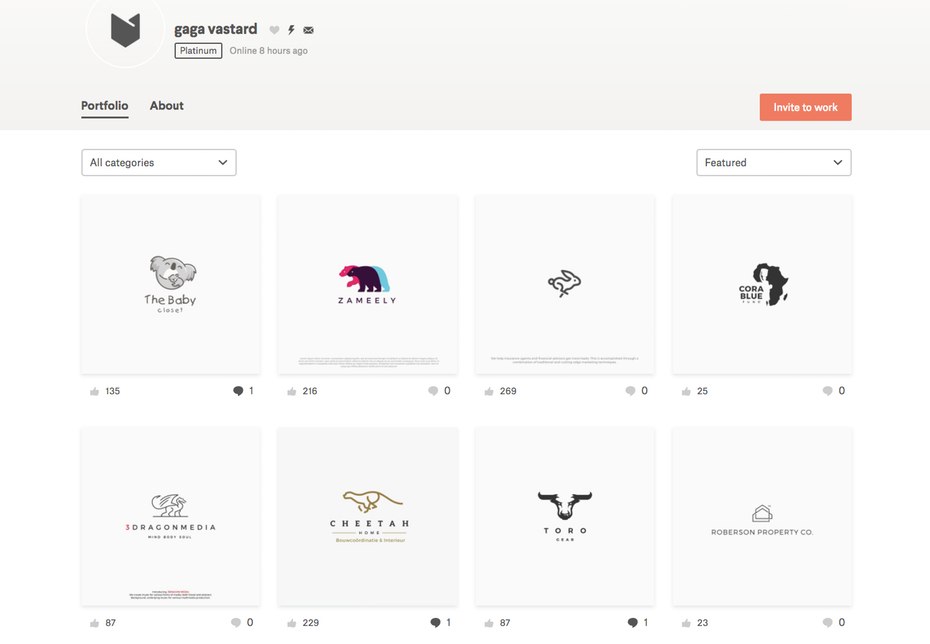Click the Platinum level badge
The width and height of the screenshot is (930, 644).
pyautogui.click(x=198, y=51)
